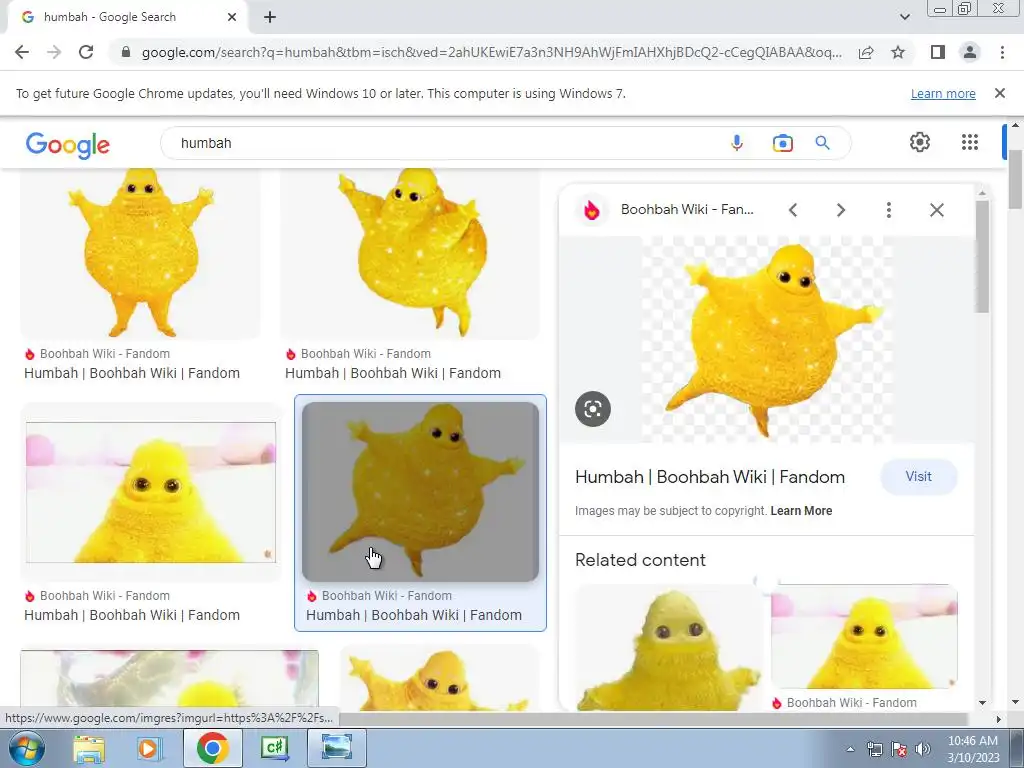The image size is (1024, 768).
Task: Click the page vertical scrollbar thumb
Action: tap(1015, 180)
